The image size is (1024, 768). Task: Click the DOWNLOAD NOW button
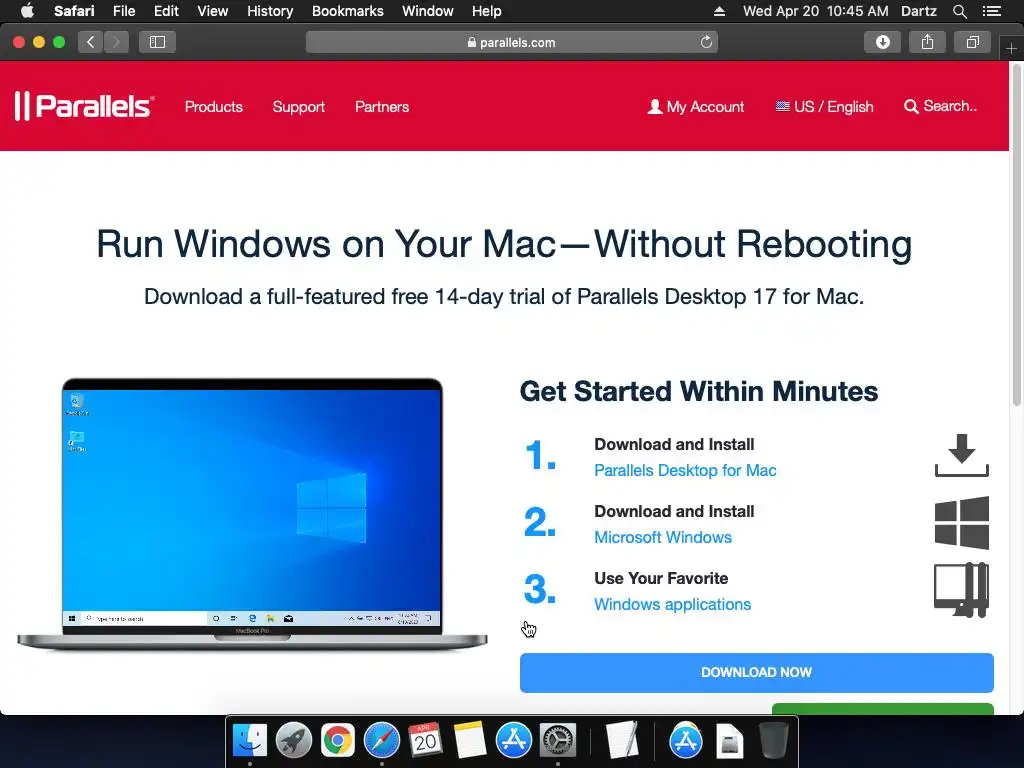[756, 673]
